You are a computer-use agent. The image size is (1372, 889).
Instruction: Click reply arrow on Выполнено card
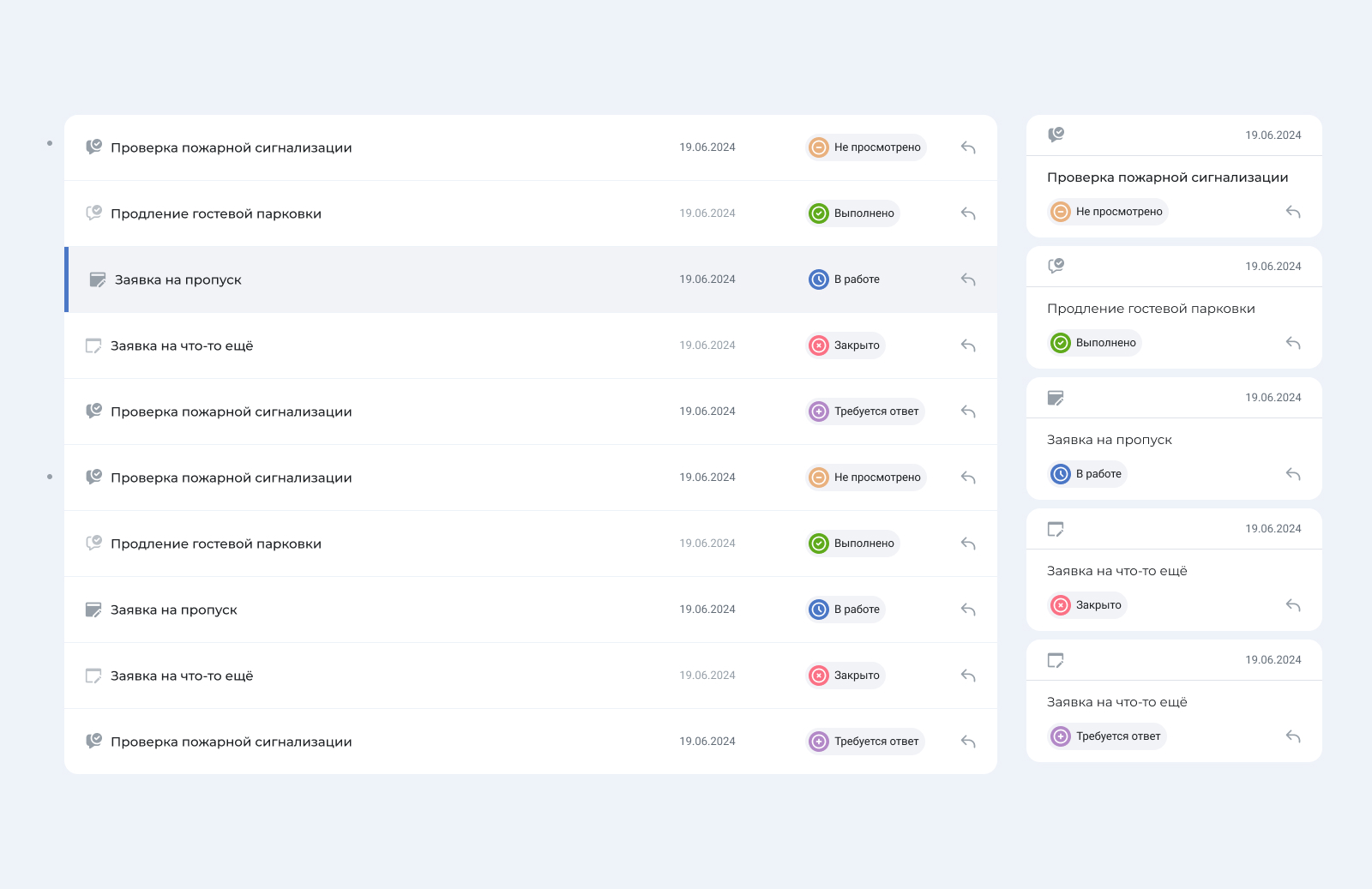(x=1293, y=343)
